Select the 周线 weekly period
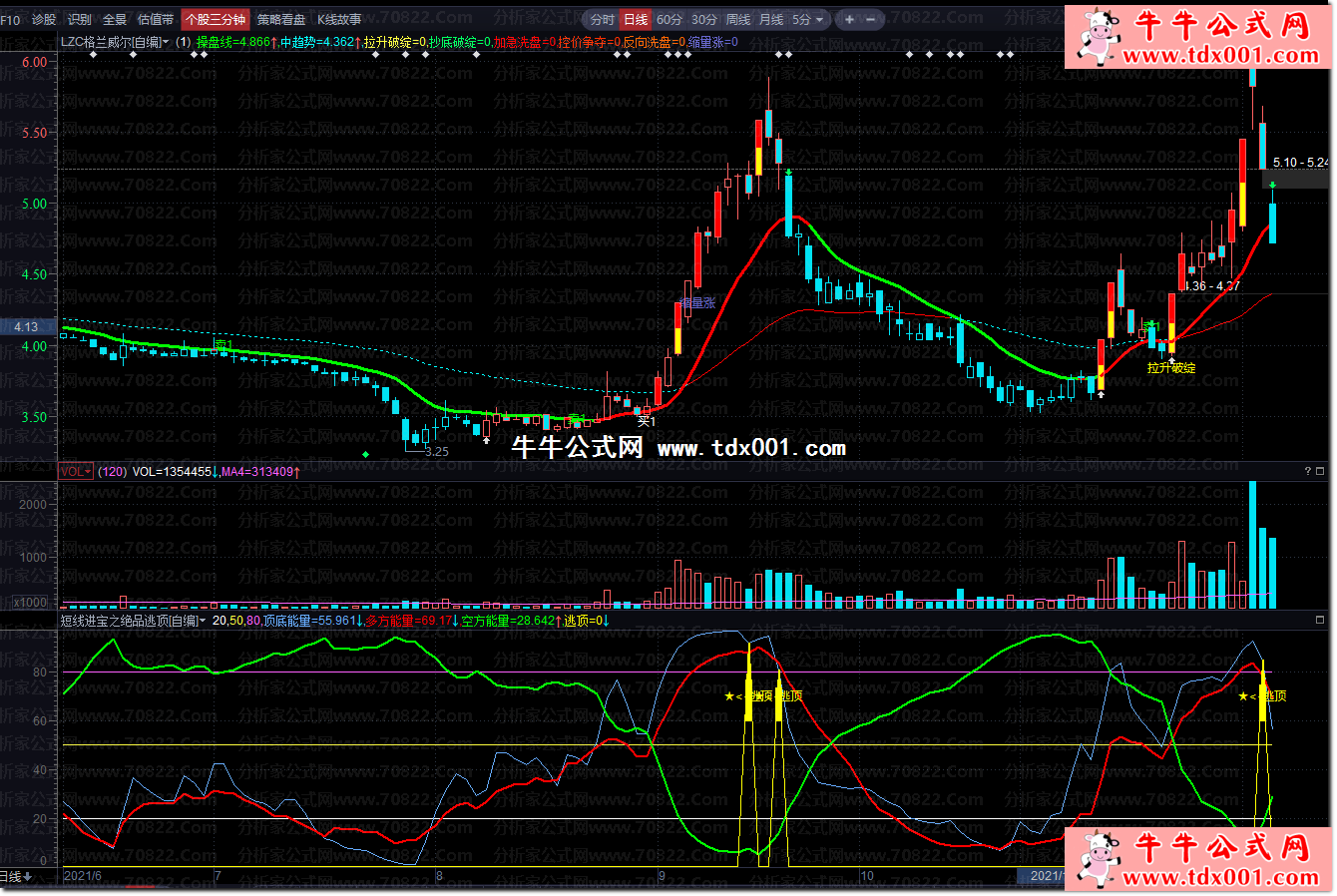1337x896 pixels. click(x=738, y=19)
